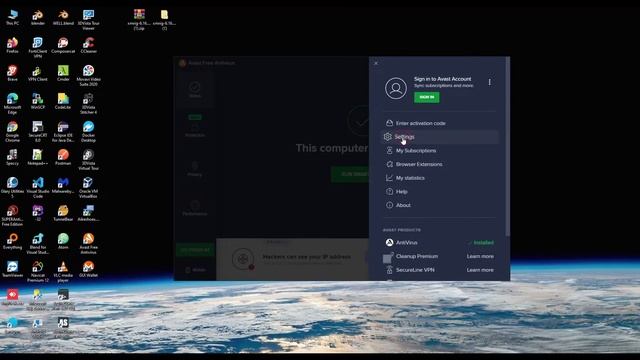Select the Notepad++ desktop shortcut
The width and height of the screenshot is (640, 360).
(38, 158)
